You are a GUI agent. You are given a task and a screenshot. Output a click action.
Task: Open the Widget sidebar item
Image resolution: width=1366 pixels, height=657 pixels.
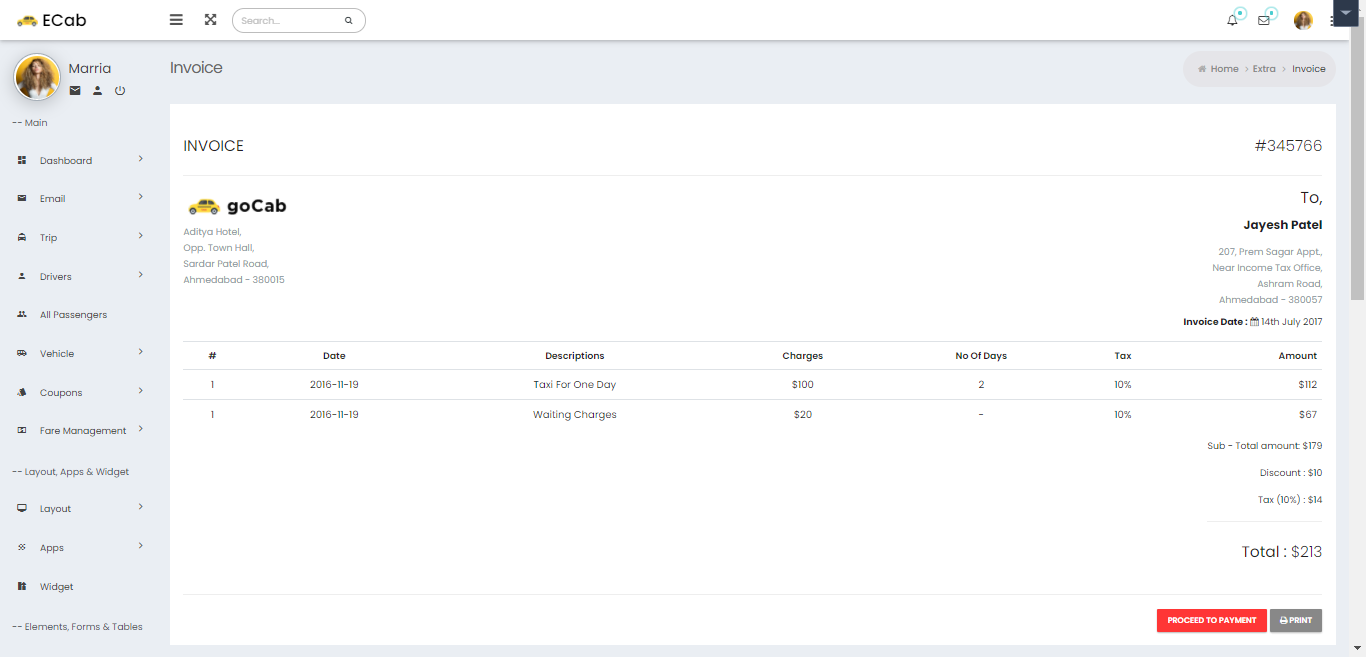pyautogui.click(x=56, y=587)
